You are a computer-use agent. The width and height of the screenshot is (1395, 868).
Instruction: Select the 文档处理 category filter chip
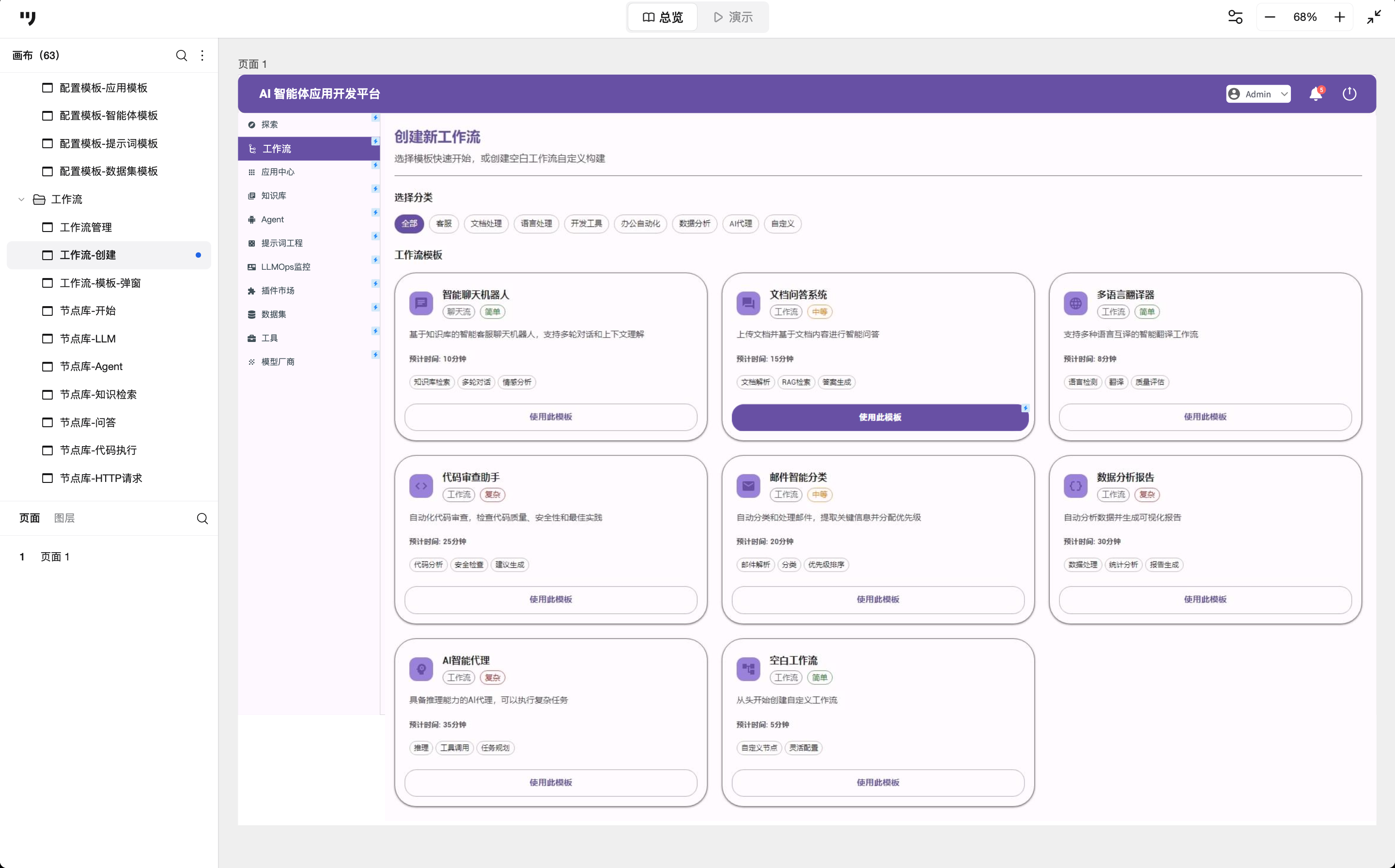pos(486,224)
